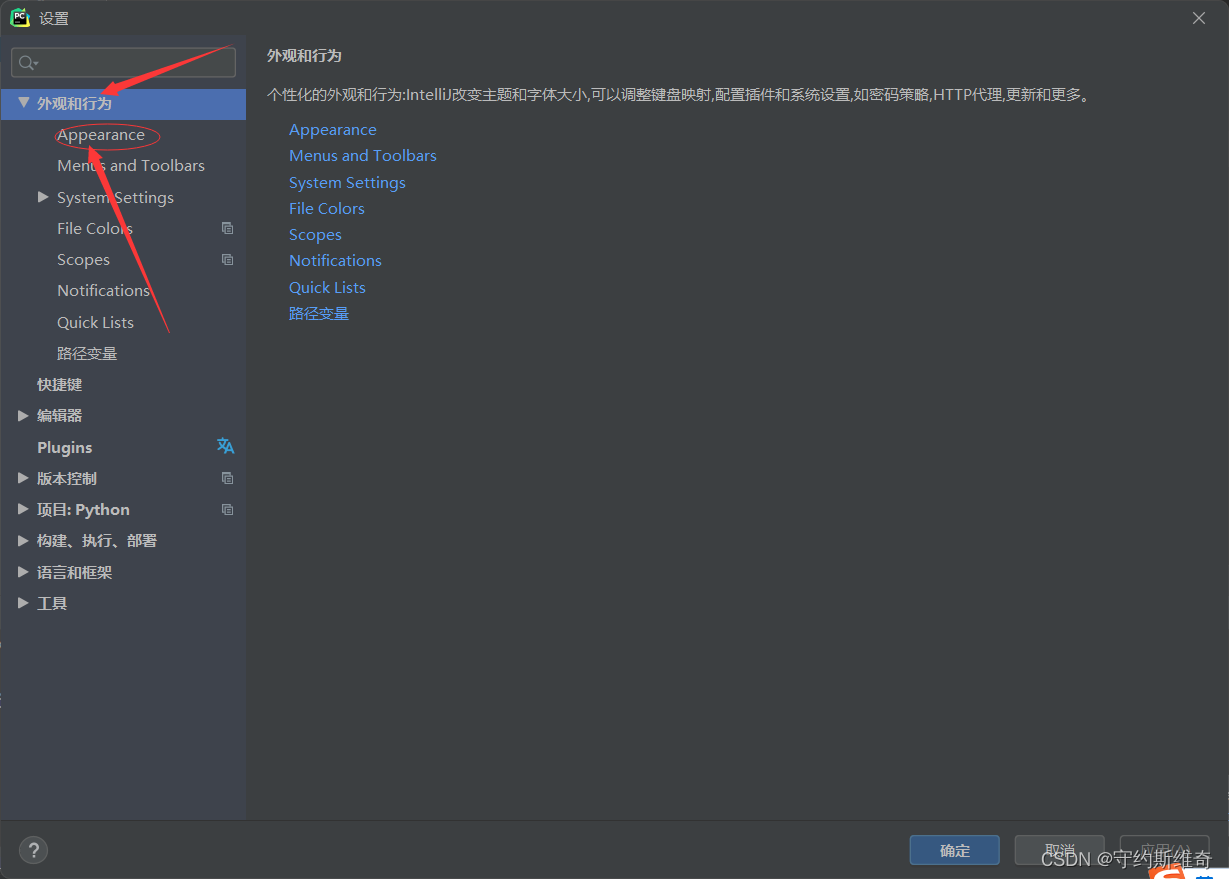Click the help question mark icon
1229x879 pixels.
click(x=33, y=850)
